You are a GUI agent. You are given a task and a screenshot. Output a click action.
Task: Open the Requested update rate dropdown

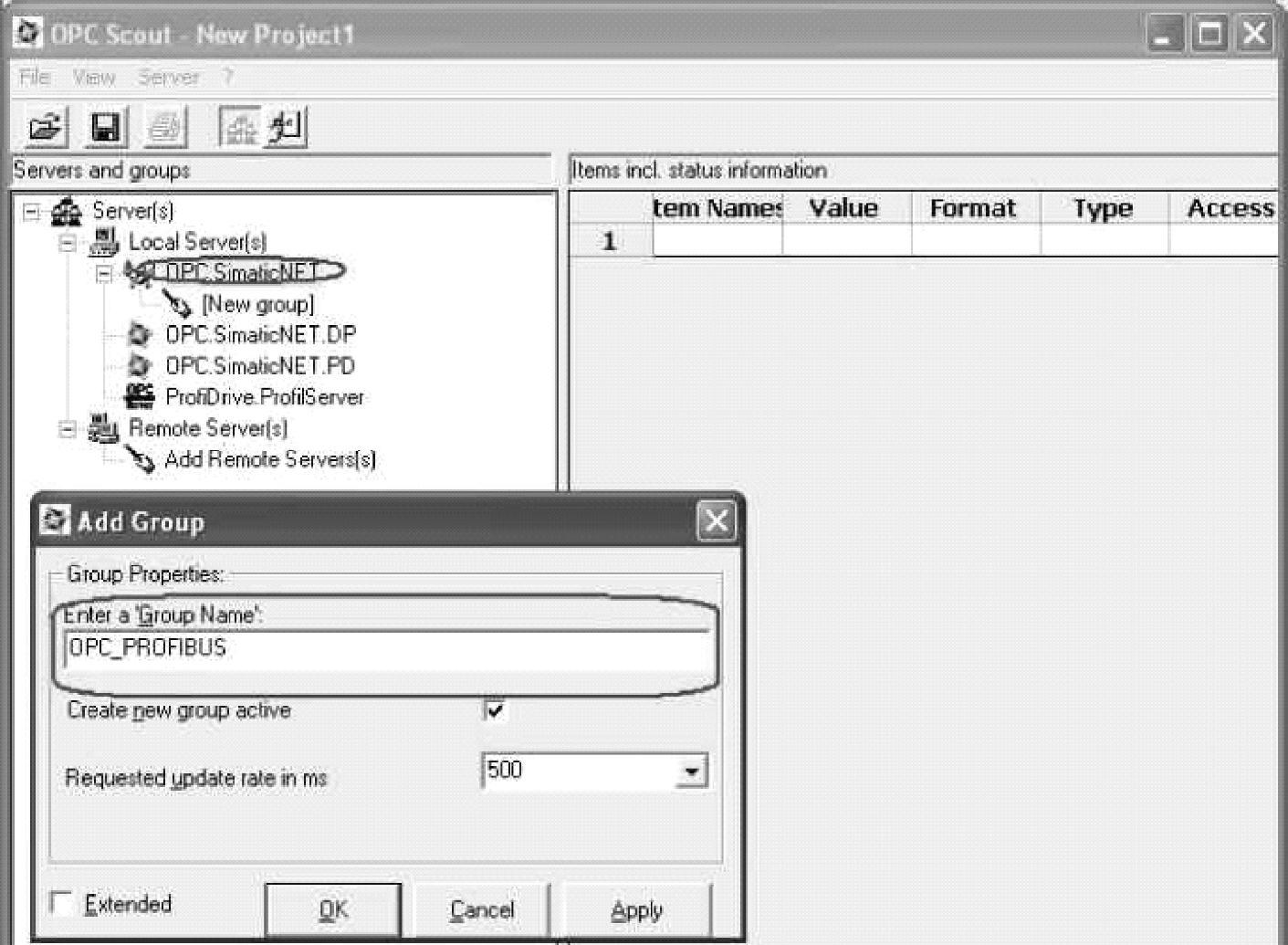(x=691, y=772)
